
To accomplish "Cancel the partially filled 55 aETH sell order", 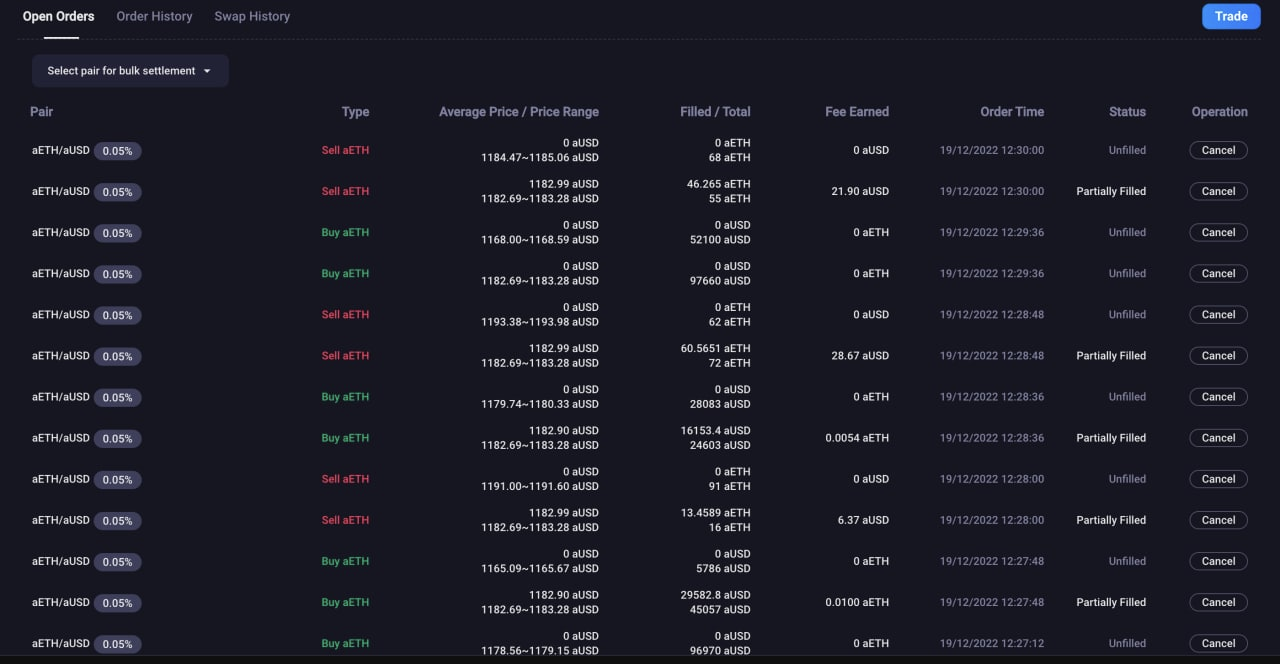I will 1218,191.
